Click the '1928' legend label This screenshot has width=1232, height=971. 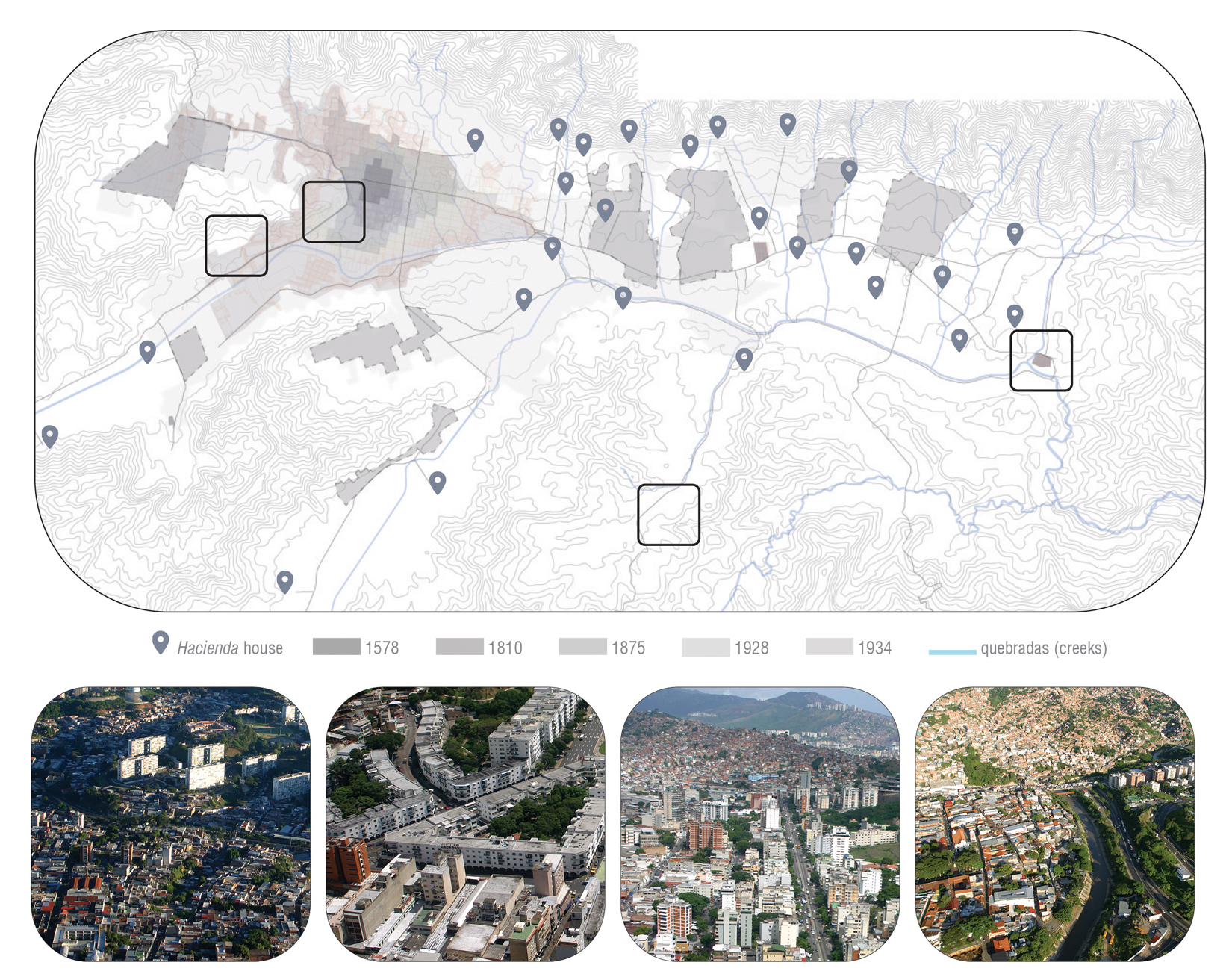[752, 648]
